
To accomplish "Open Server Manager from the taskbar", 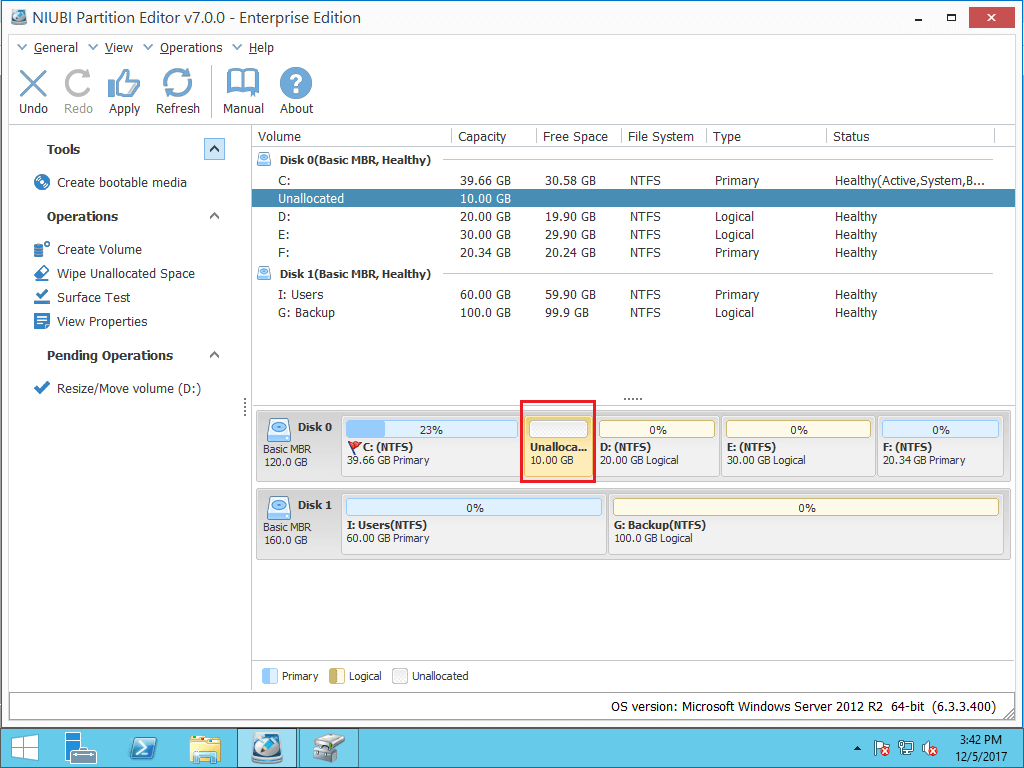I will tap(81, 748).
